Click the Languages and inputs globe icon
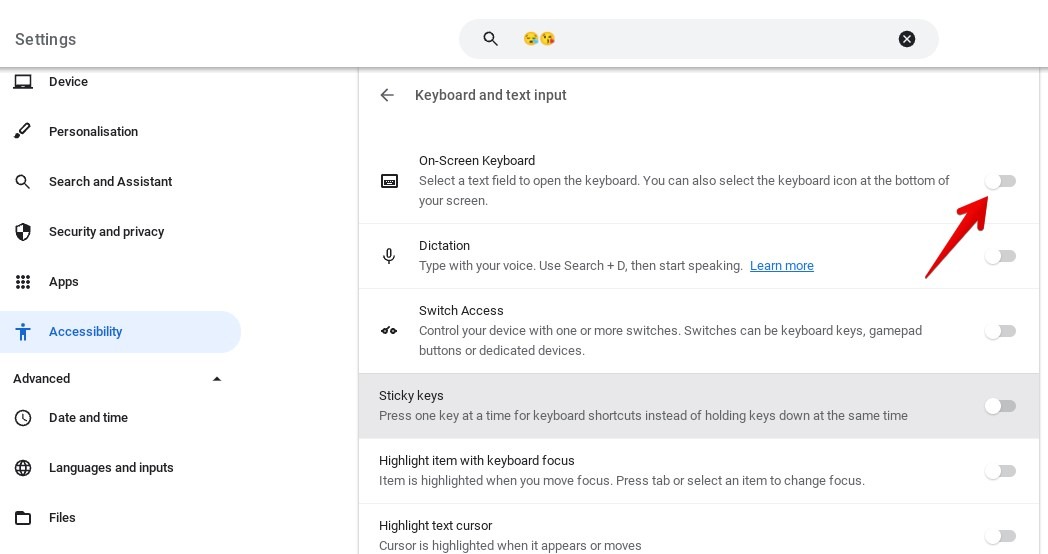Viewport: 1048px width, 554px height. coord(23,468)
